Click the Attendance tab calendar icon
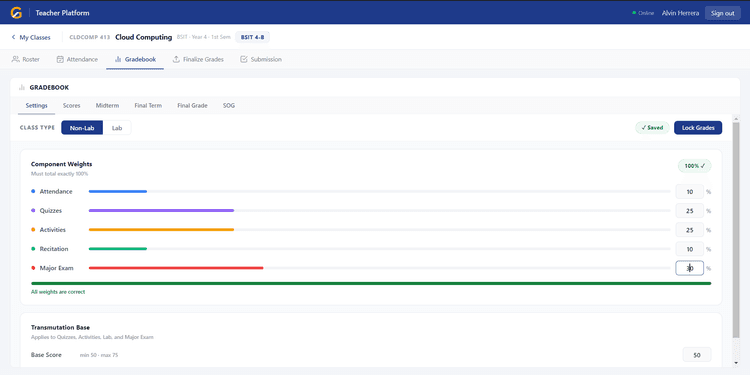 point(60,59)
